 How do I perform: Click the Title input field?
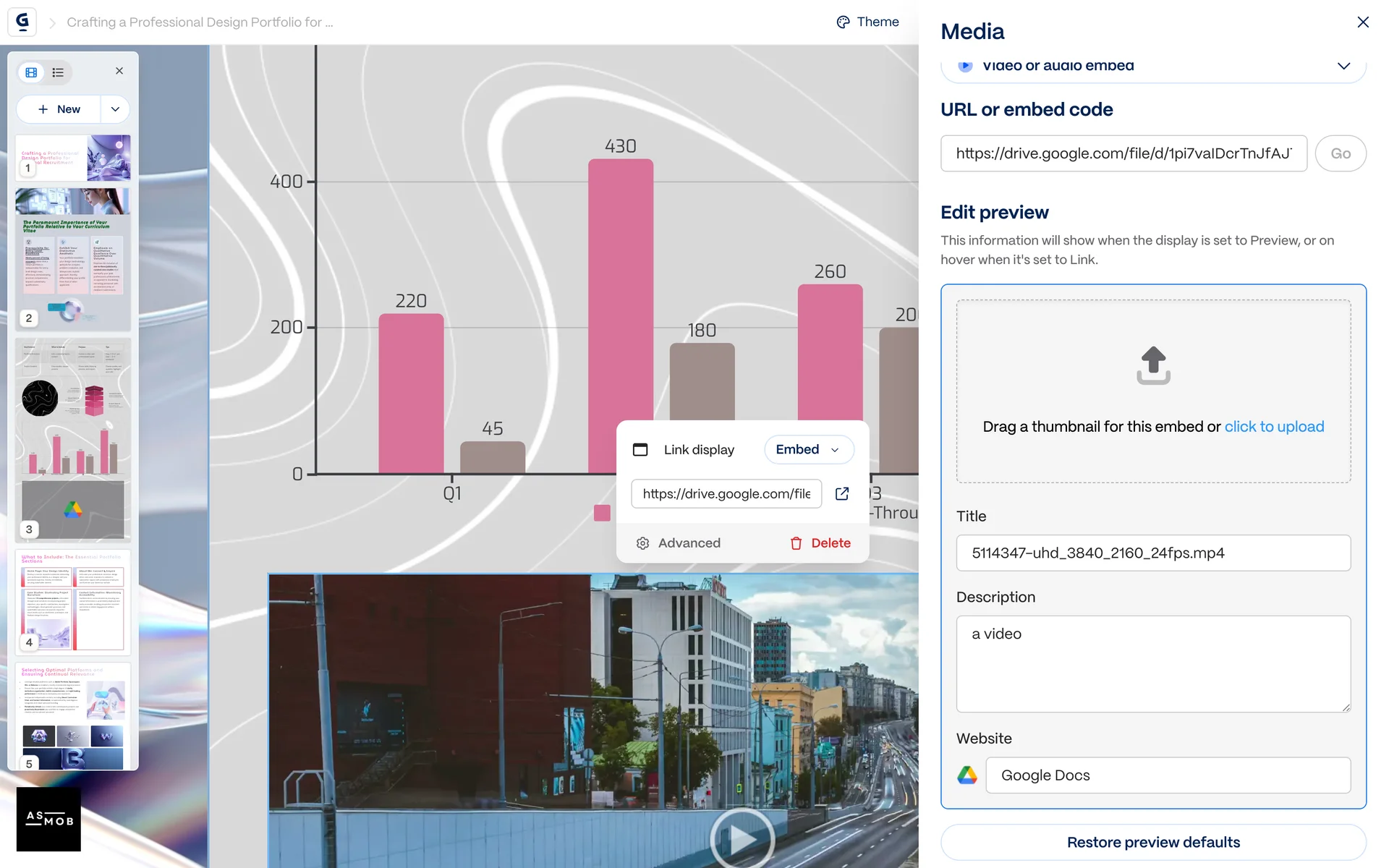(x=1153, y=553)
